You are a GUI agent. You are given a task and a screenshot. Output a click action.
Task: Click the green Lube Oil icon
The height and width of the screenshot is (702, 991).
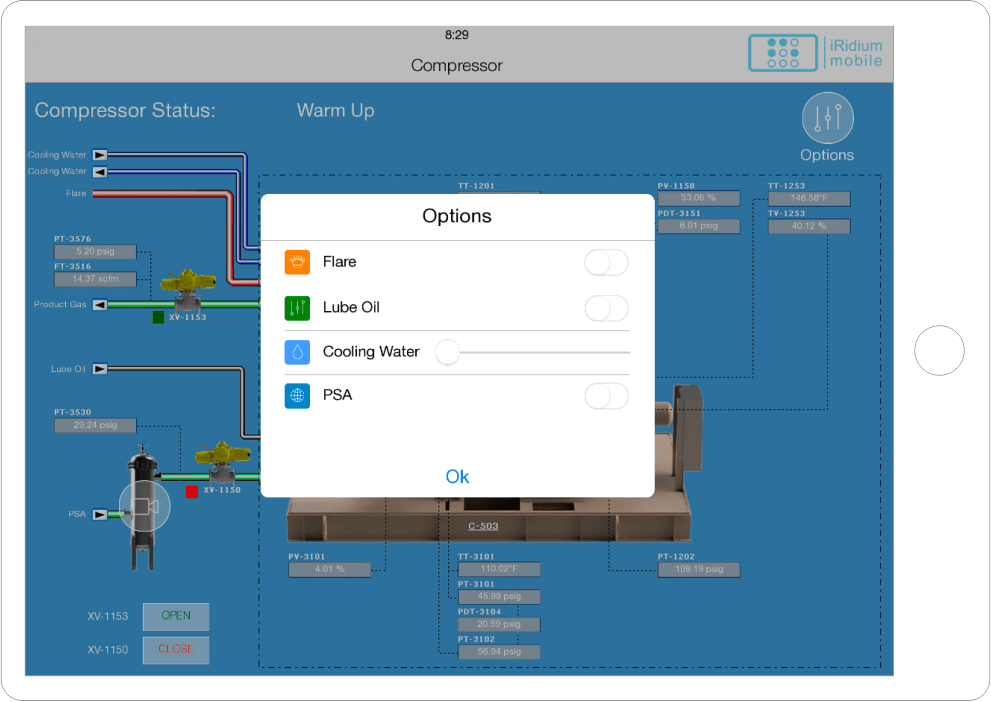click(x=297, y=307)
